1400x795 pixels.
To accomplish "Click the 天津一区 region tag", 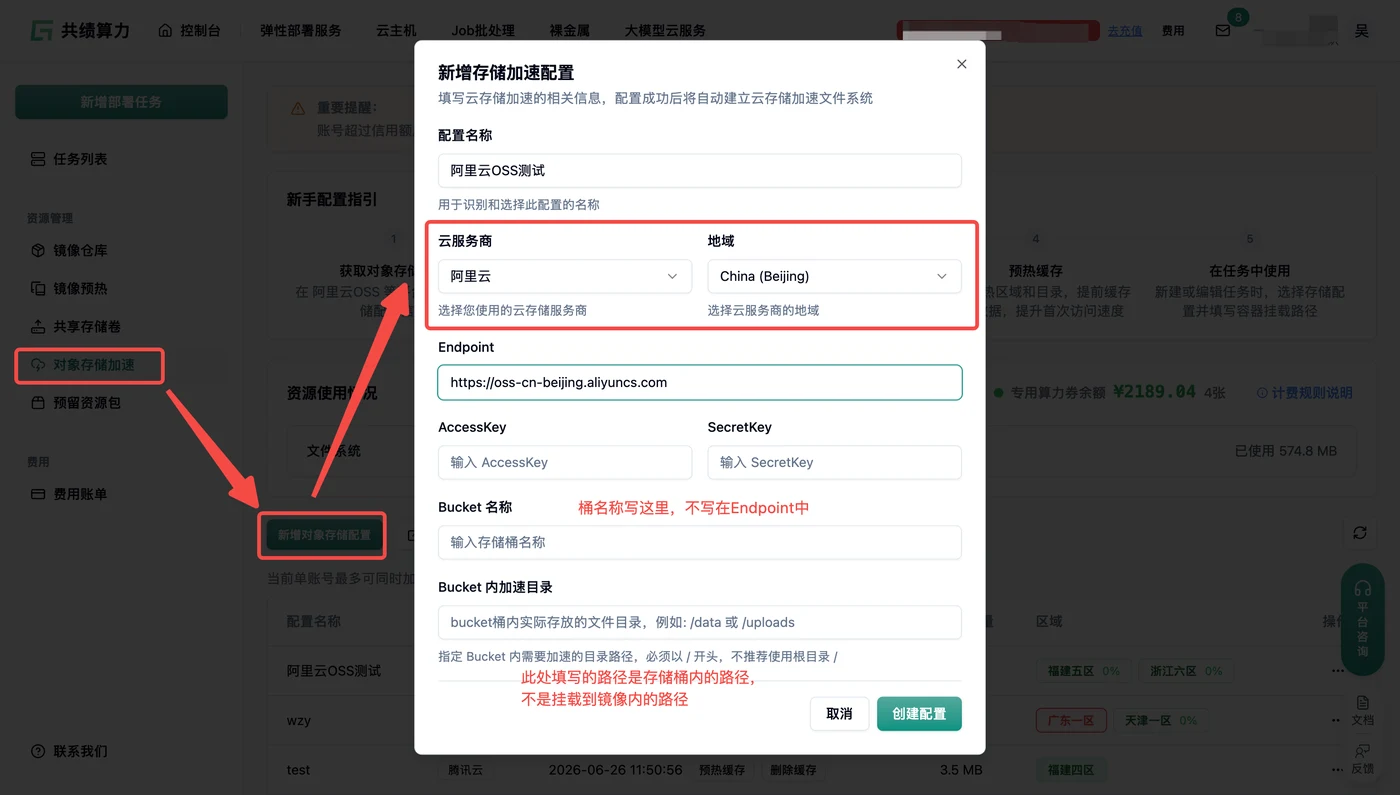I will point(1160,721).
